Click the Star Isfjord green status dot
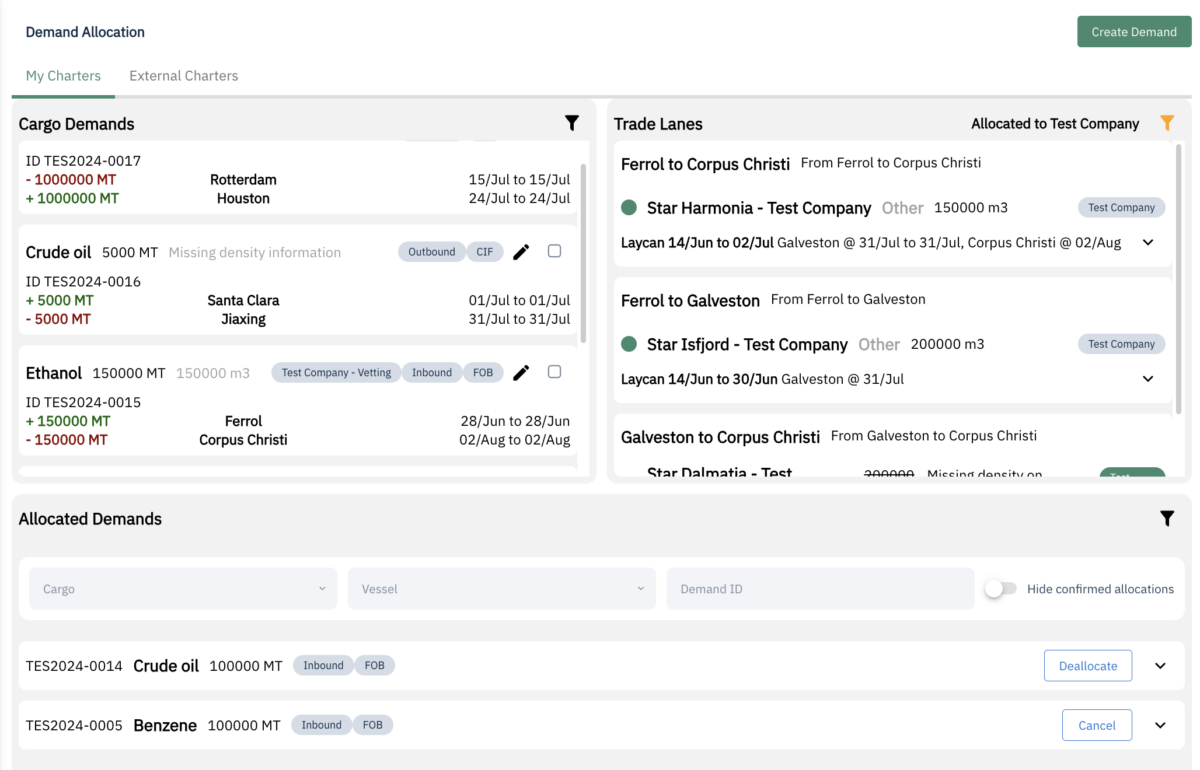 (629, 344)
